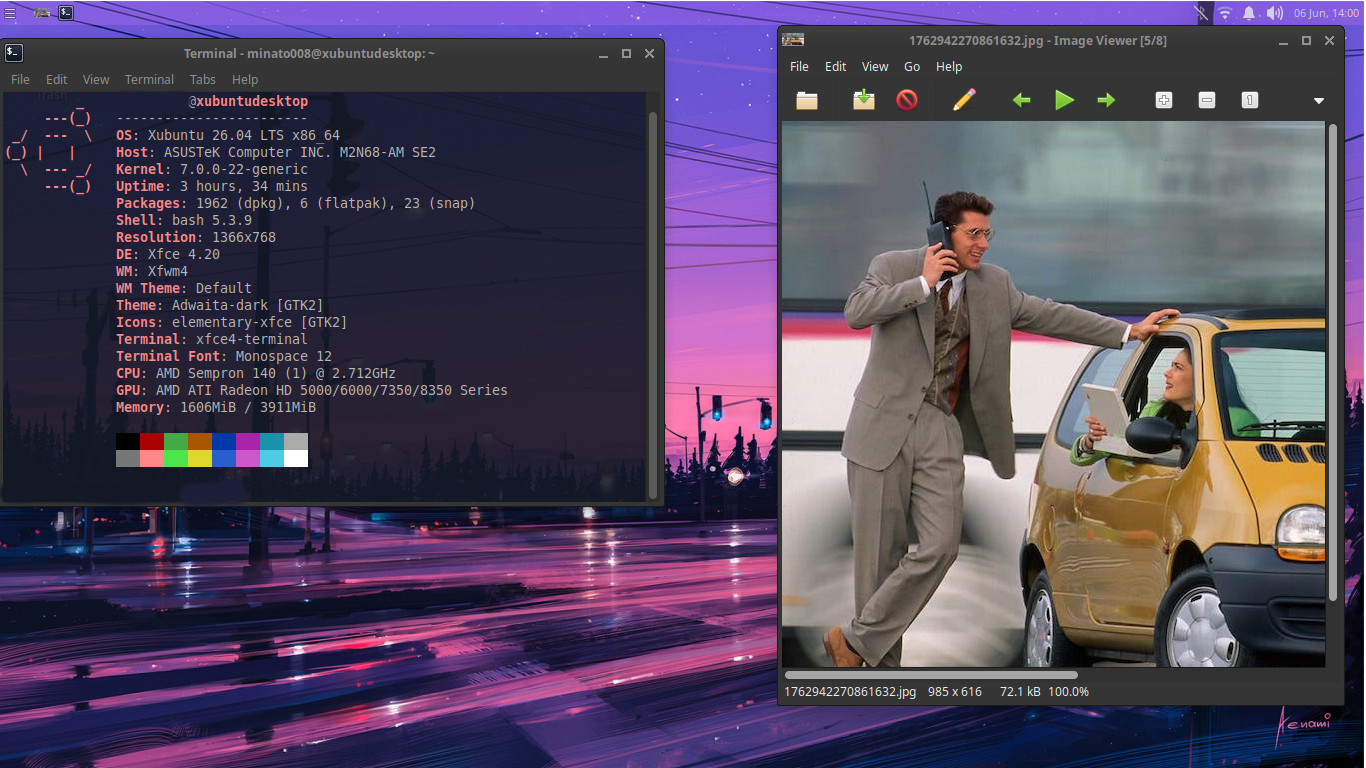Click the Terminal button in the top panel

[x=65, y=13]
